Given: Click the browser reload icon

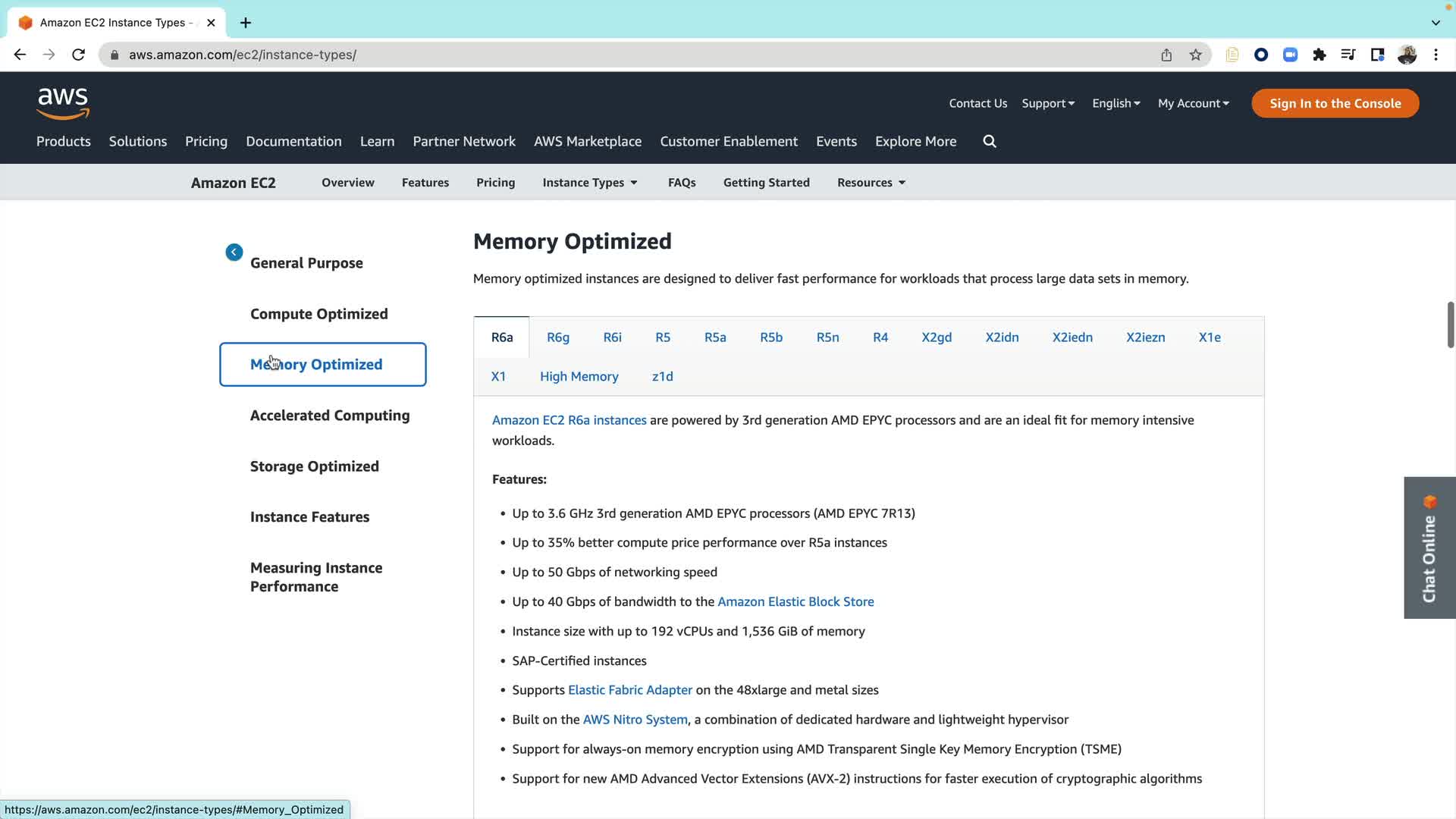Looking at the screenshot, I should pyautogui.click(x=78, y=55).
